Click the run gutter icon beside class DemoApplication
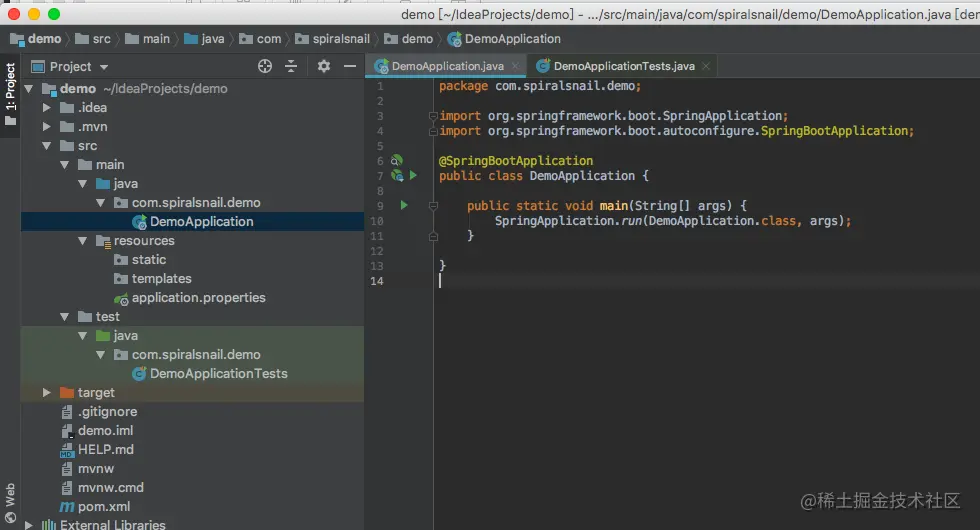This screenshot has height=530, width=980. (x=413, y=176)
